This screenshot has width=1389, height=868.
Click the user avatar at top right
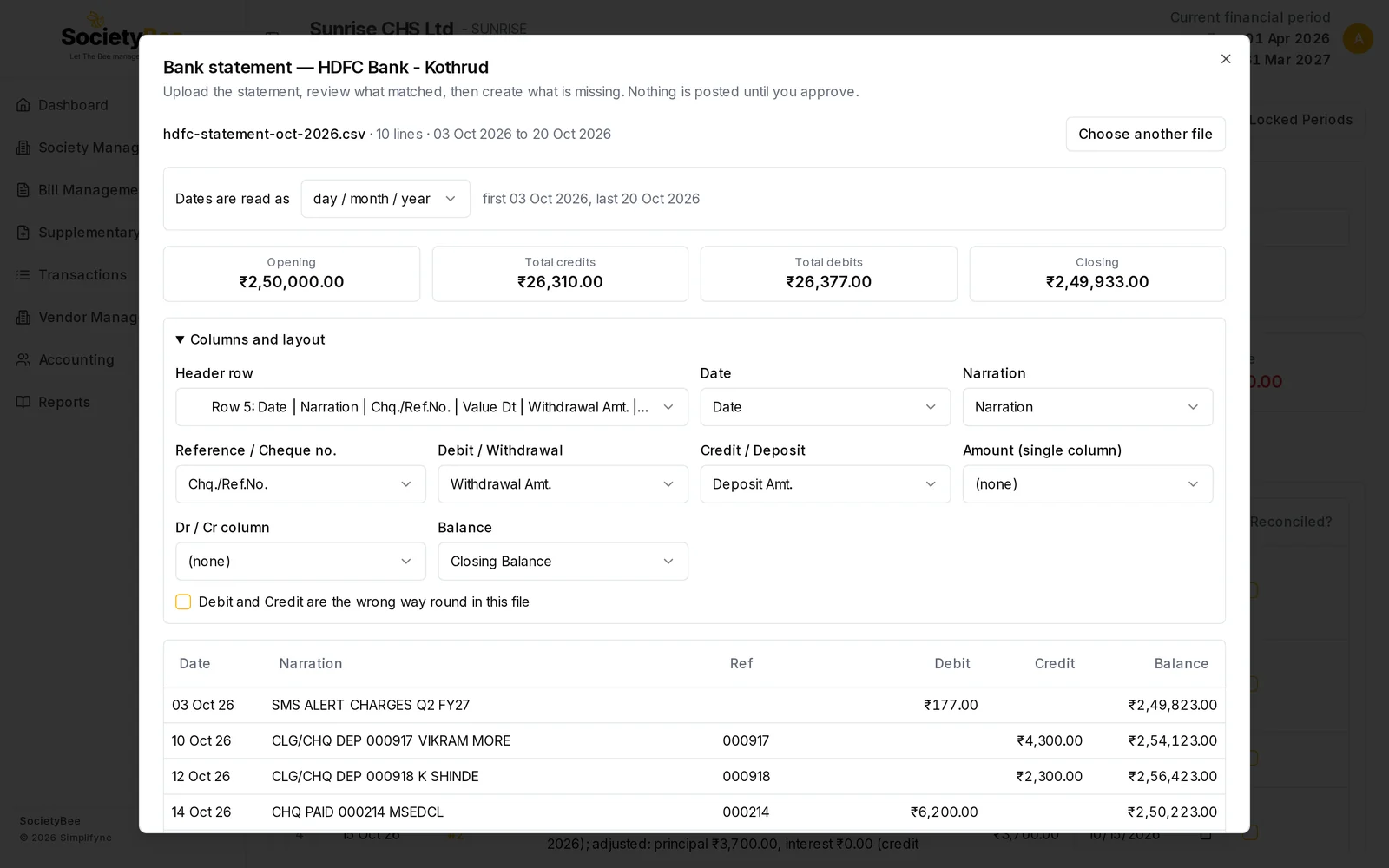coord(1358,38)
